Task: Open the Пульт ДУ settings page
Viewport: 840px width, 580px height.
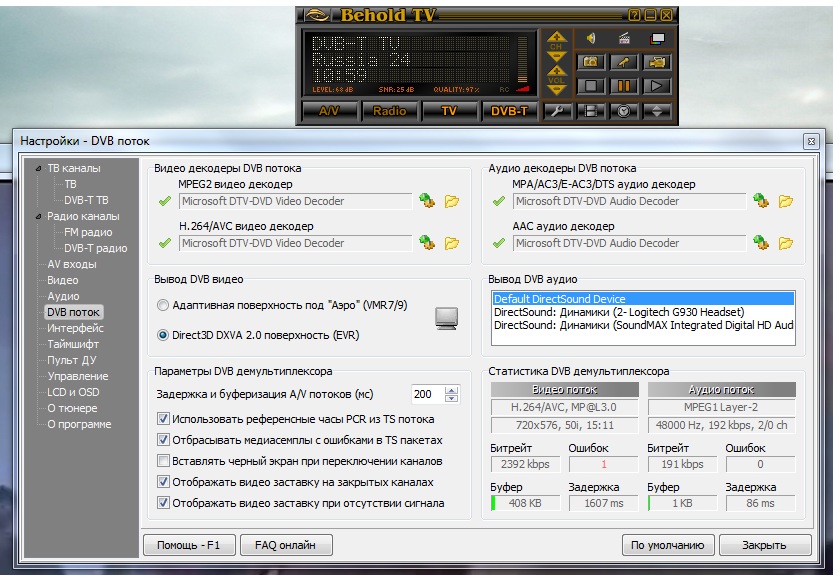Action: [72, 360]
